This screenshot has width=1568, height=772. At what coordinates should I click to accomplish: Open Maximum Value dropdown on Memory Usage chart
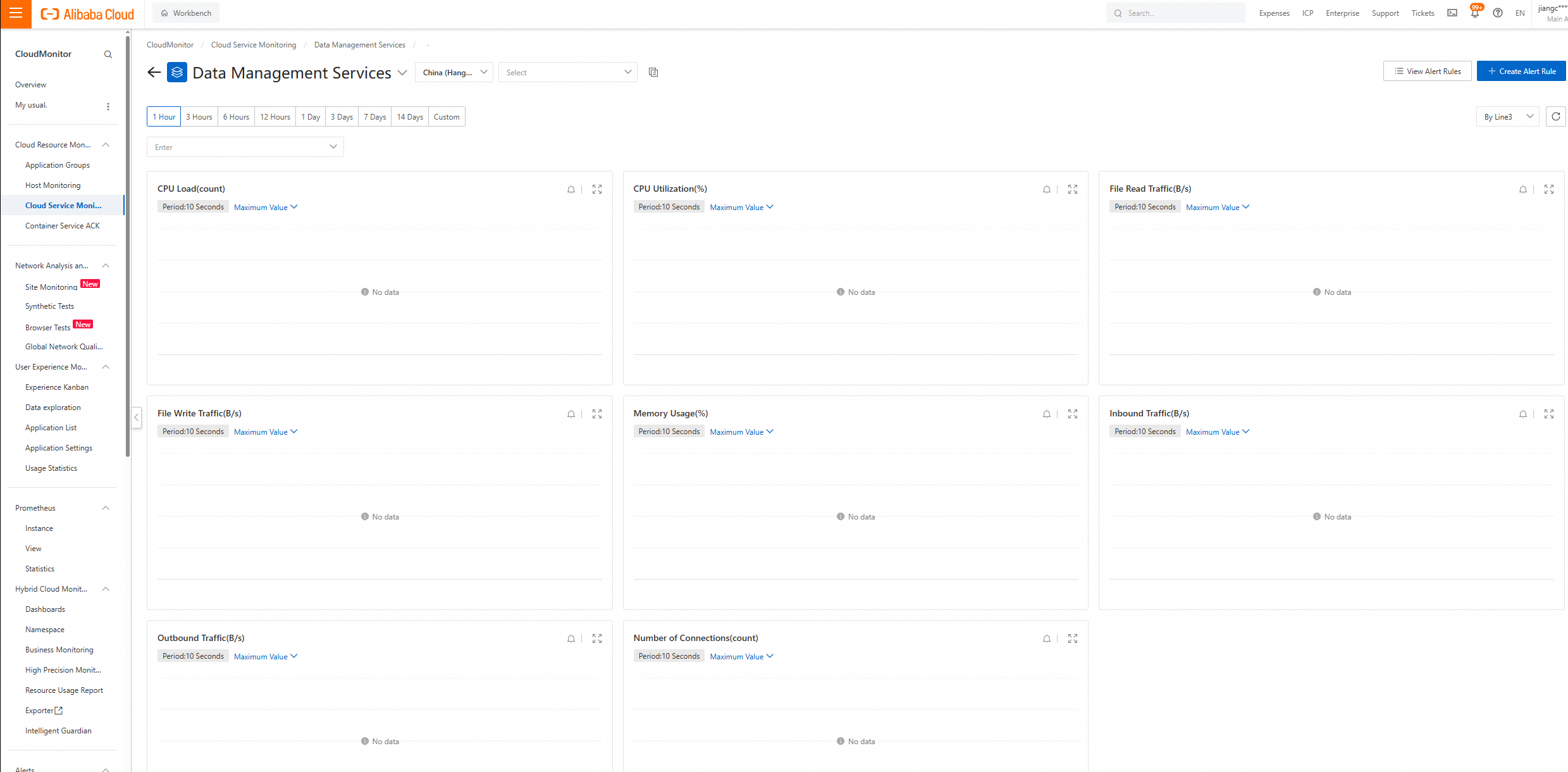pyautogui.click(x=741, y=432)
